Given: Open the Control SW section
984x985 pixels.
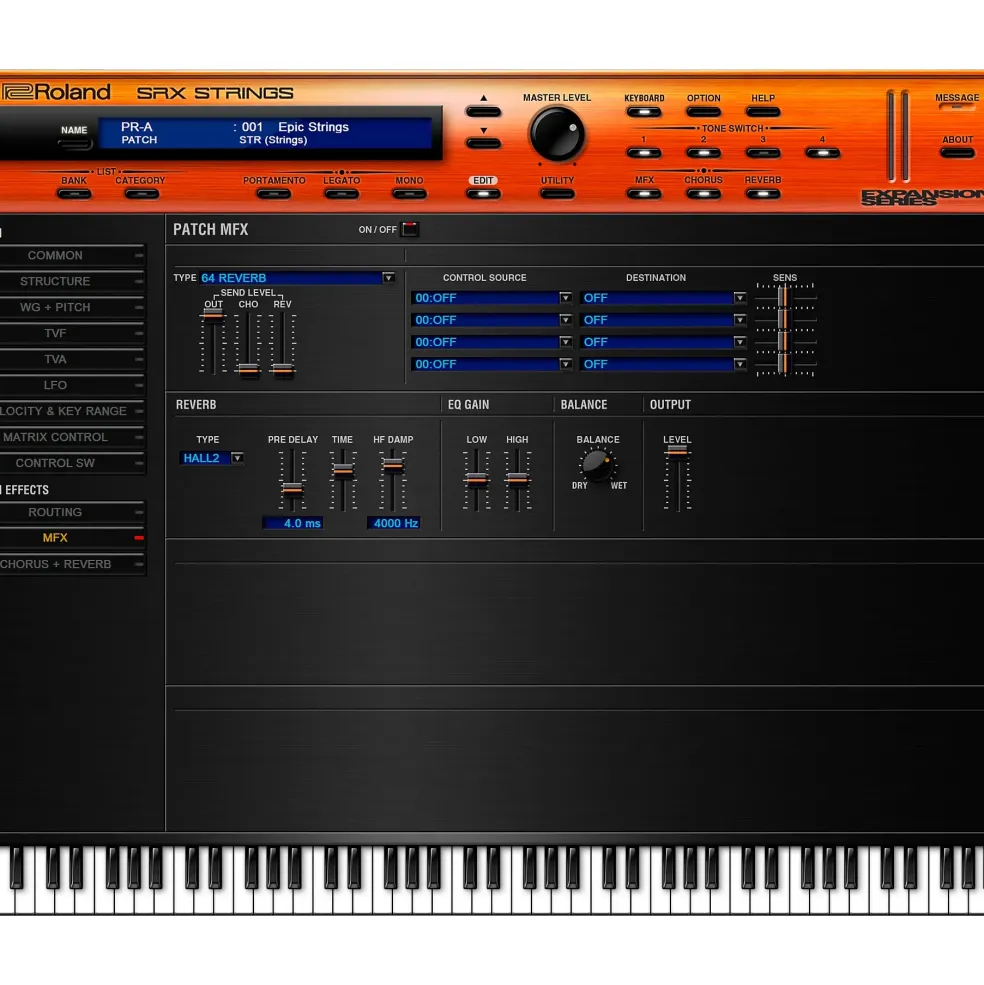Looking at the screenshot, I should (72, 463).
